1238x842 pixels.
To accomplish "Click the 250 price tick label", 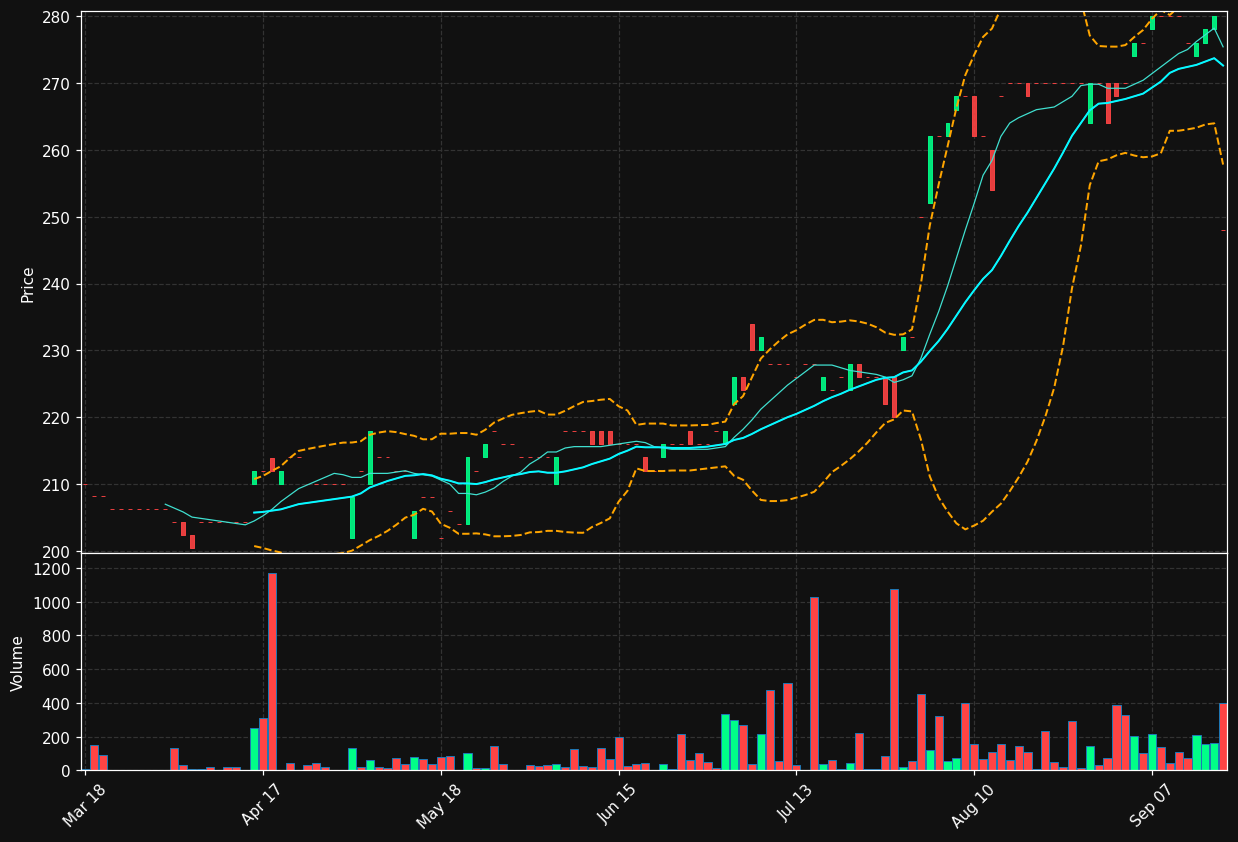I will point(55,218).
